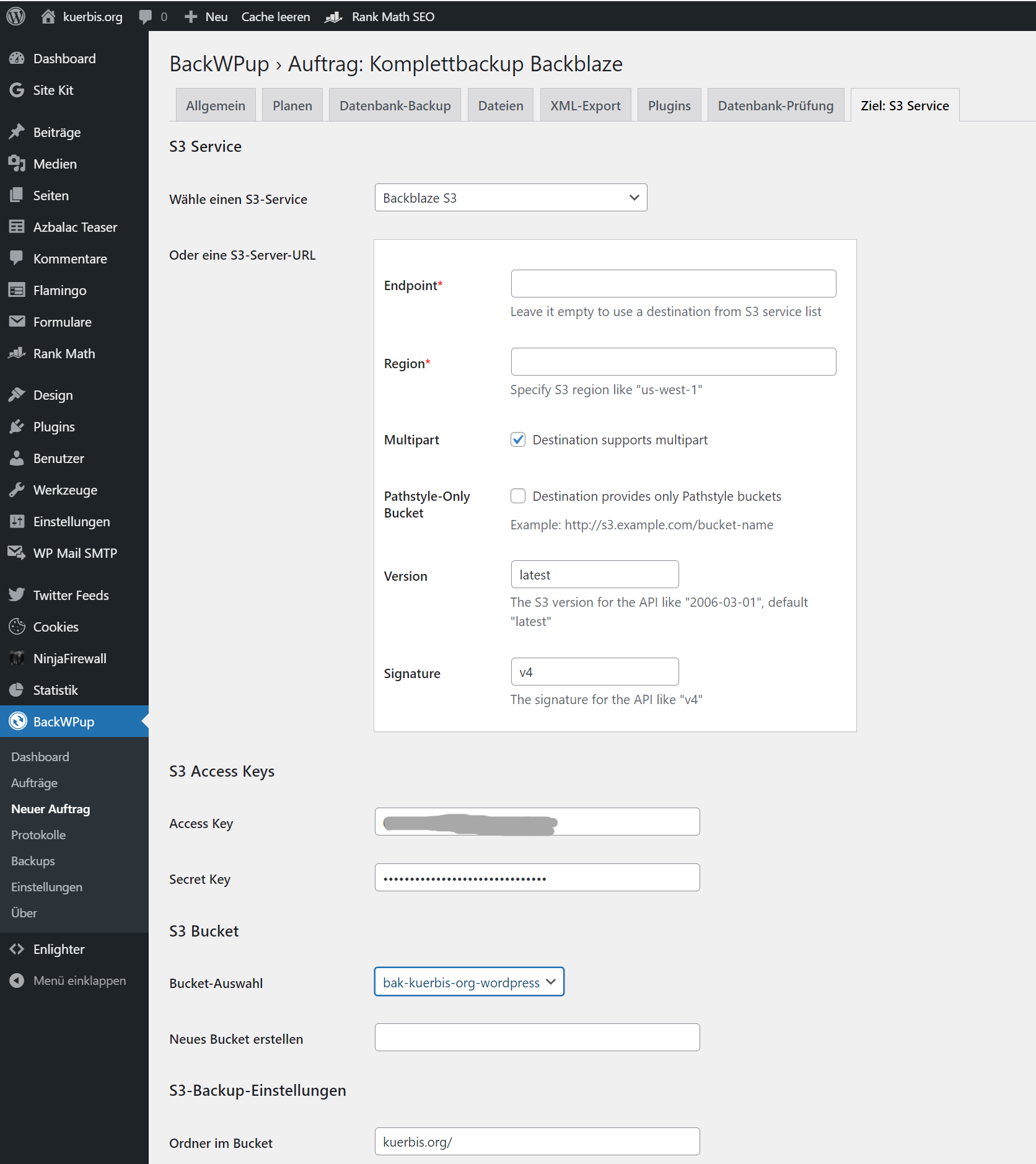Screen dimensions: 1036x1164
Task: Click the Beiträge pin icon
Action: 17,132
